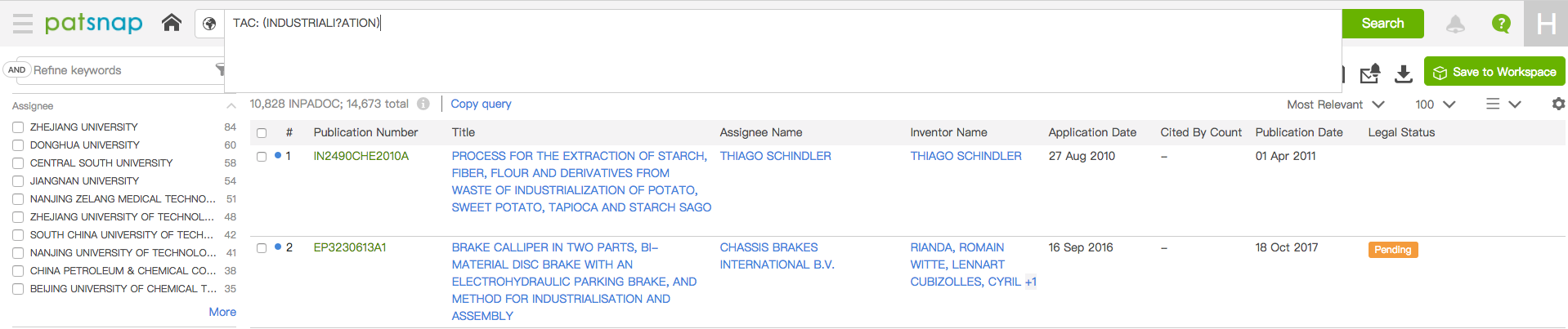Select the row checkbox for IN2490CHE2010A

click(x=262, y=156)
